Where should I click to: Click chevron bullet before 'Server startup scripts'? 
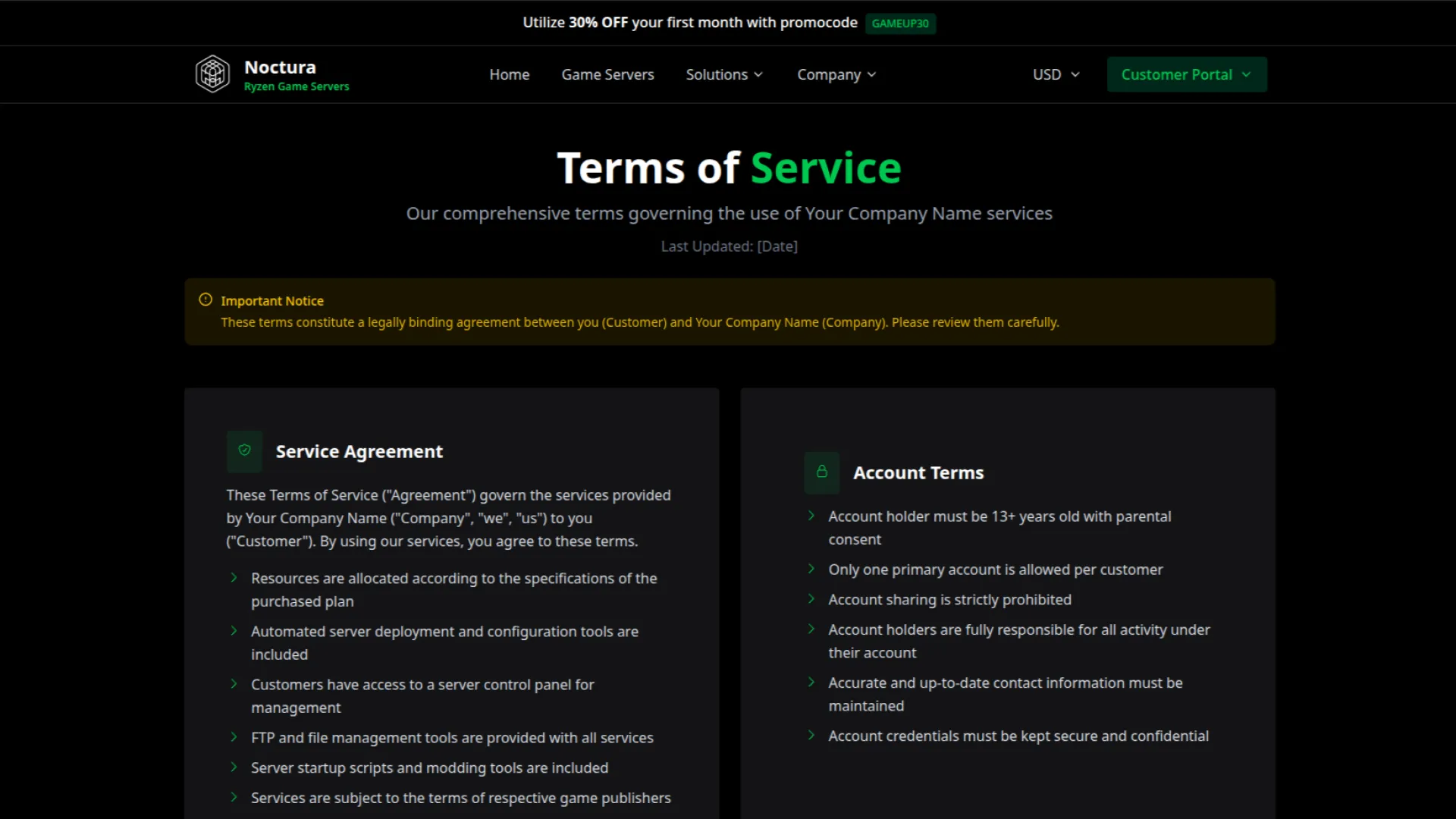click(234, 767)
